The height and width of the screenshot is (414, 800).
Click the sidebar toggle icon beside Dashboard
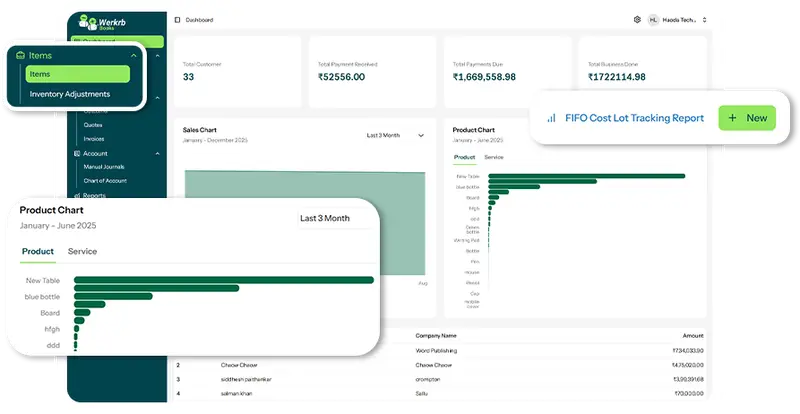[x=178, y=19]
